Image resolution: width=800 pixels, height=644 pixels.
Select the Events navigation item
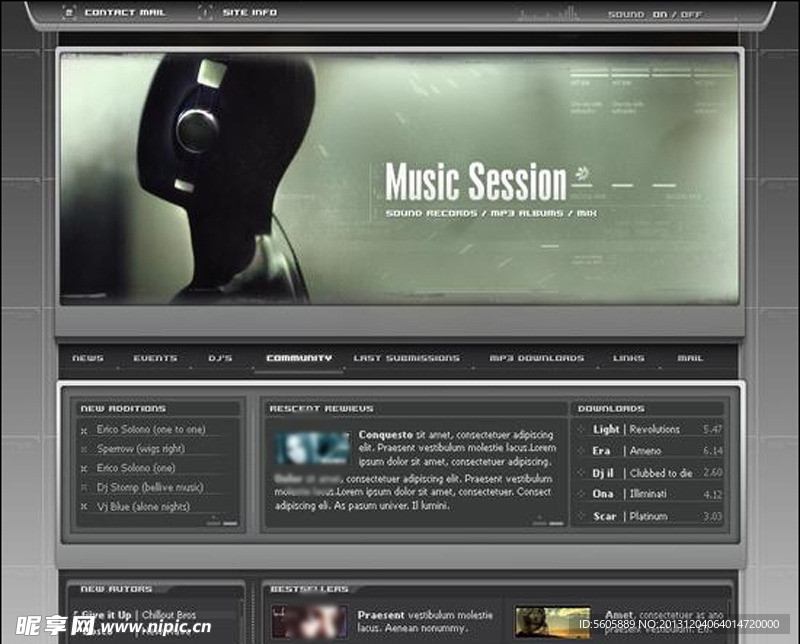pyautogui.click(x=155, y=358)
